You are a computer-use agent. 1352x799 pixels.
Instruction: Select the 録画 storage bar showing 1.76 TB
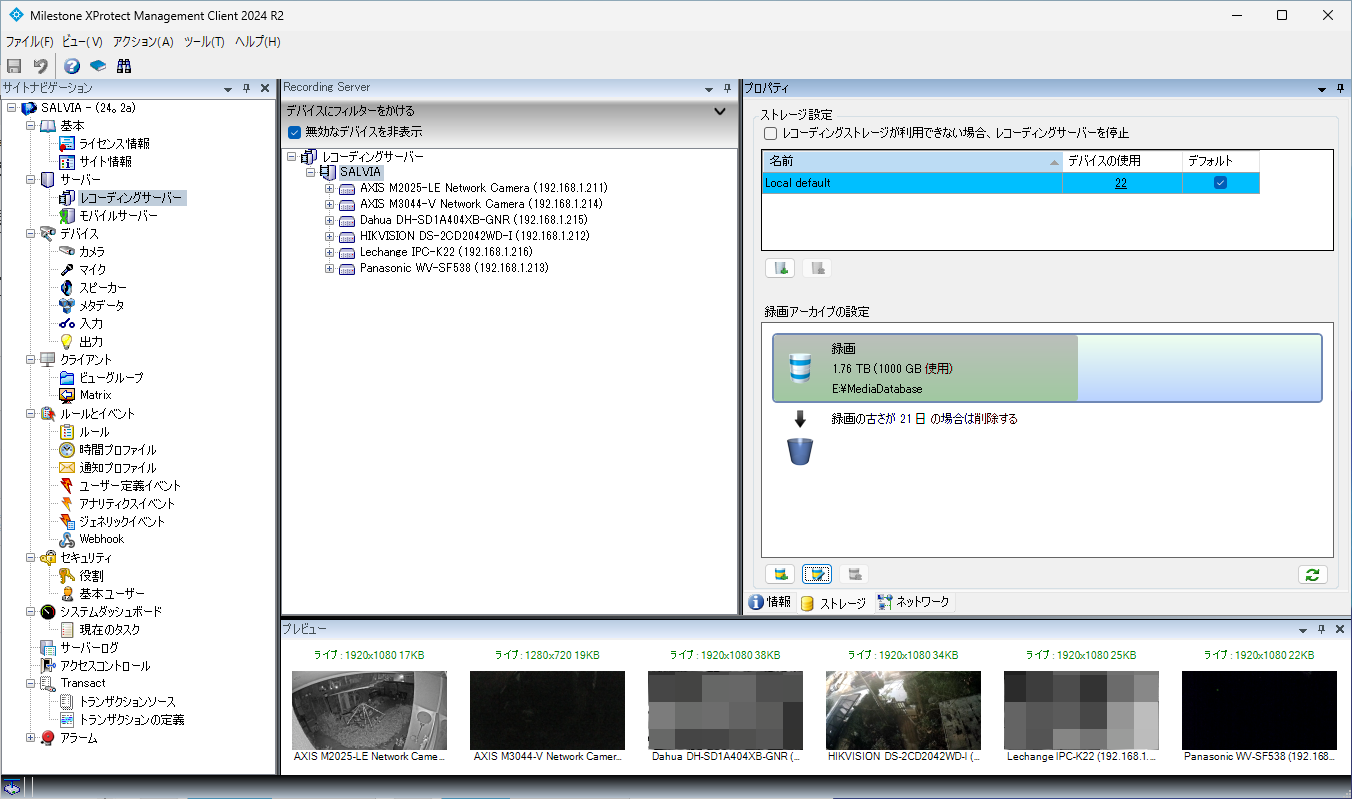pos(1047,368)
